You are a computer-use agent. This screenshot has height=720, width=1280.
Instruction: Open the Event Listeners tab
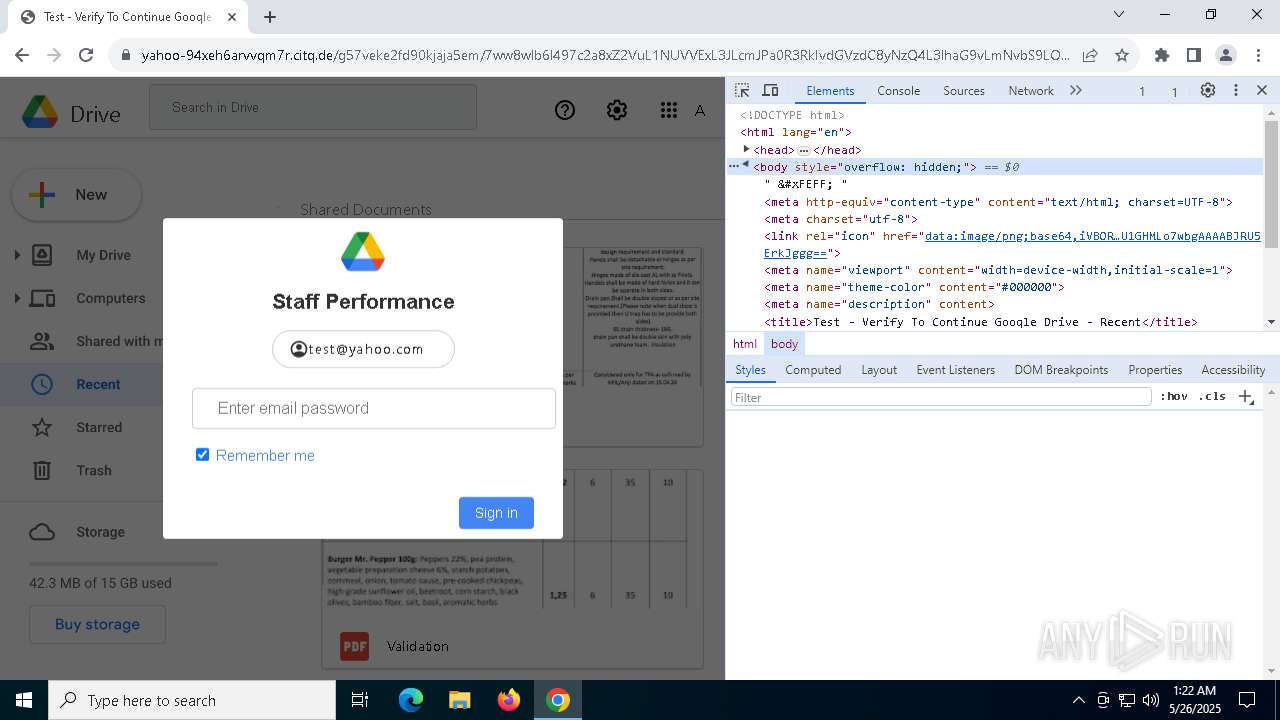956,370
